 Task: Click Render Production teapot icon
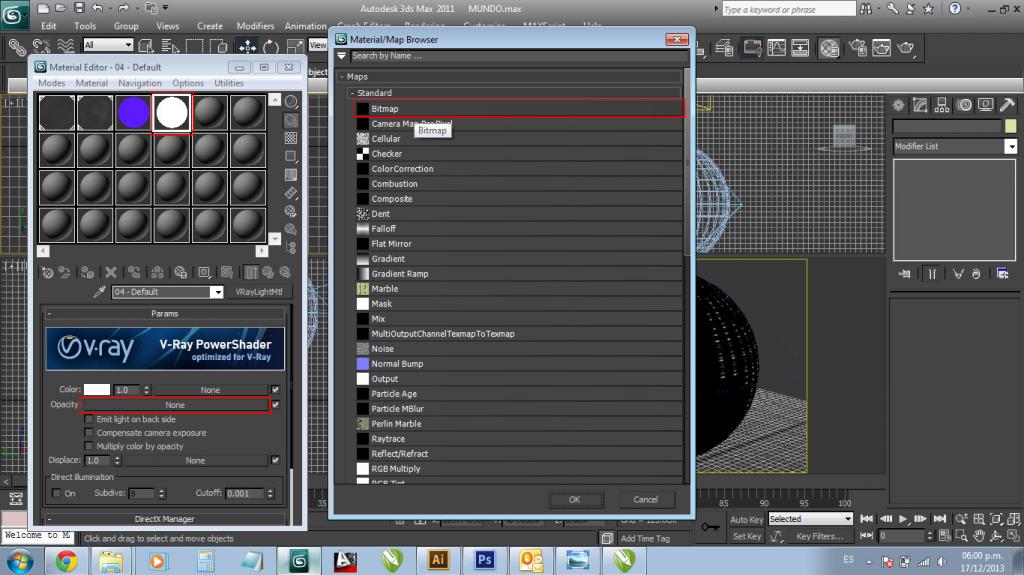click(x=906, y=48)
